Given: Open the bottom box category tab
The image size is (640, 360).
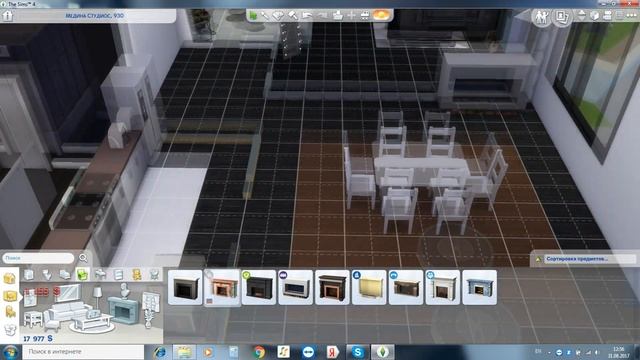Looking at the screenshot, I should point(9,329).
